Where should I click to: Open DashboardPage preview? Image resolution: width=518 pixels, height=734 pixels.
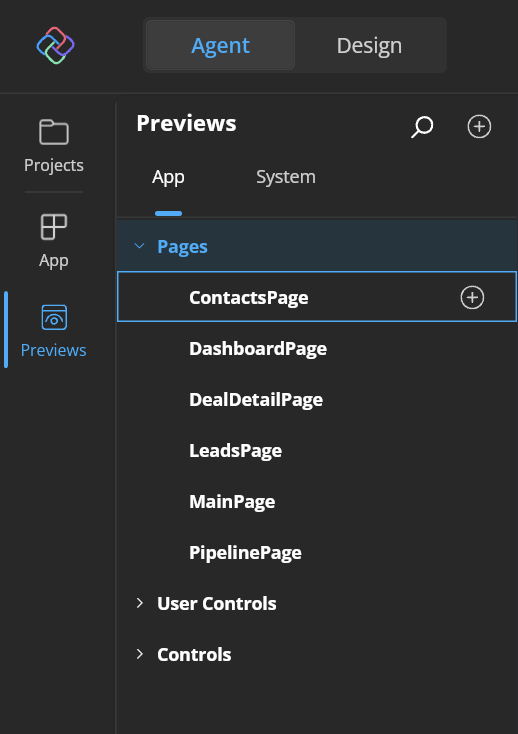[258, 349]
